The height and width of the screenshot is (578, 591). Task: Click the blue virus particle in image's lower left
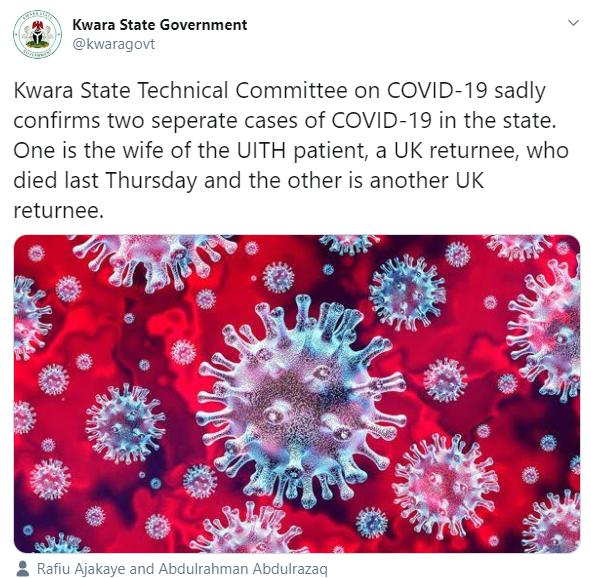tap(124, 422)
